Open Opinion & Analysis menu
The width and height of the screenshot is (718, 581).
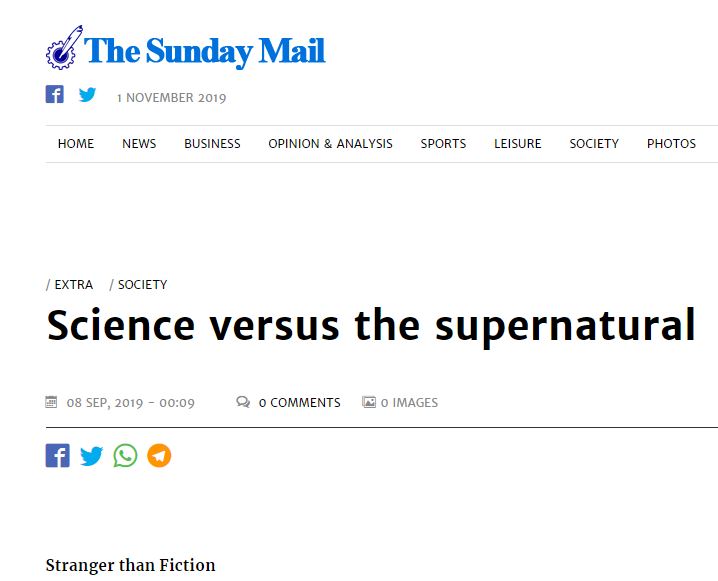(x=330, y=144)
